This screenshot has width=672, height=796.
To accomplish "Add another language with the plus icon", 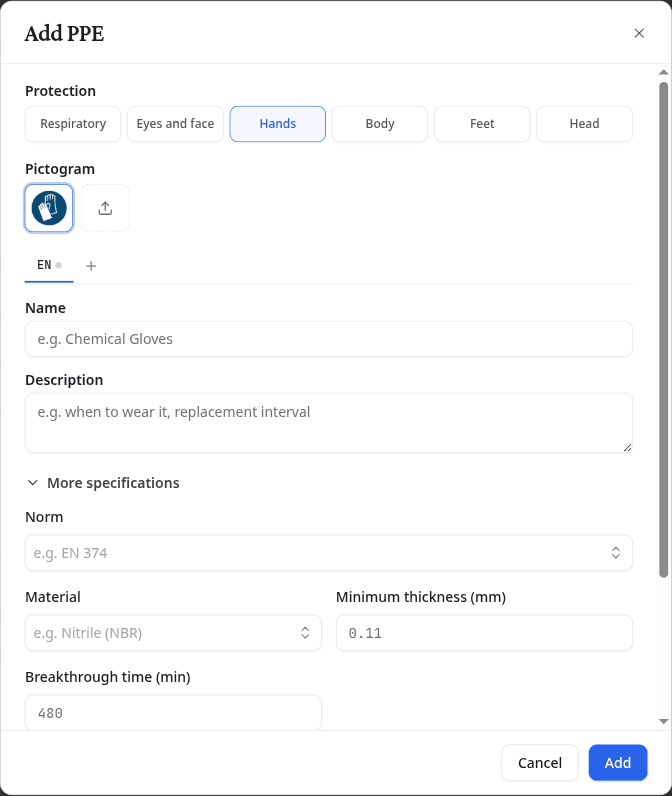I will click(91, 266).
